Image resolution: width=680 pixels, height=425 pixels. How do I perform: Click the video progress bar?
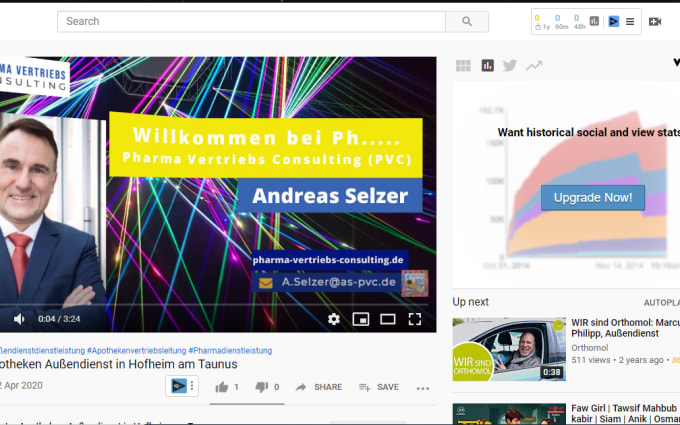click(x=215, y=305)
